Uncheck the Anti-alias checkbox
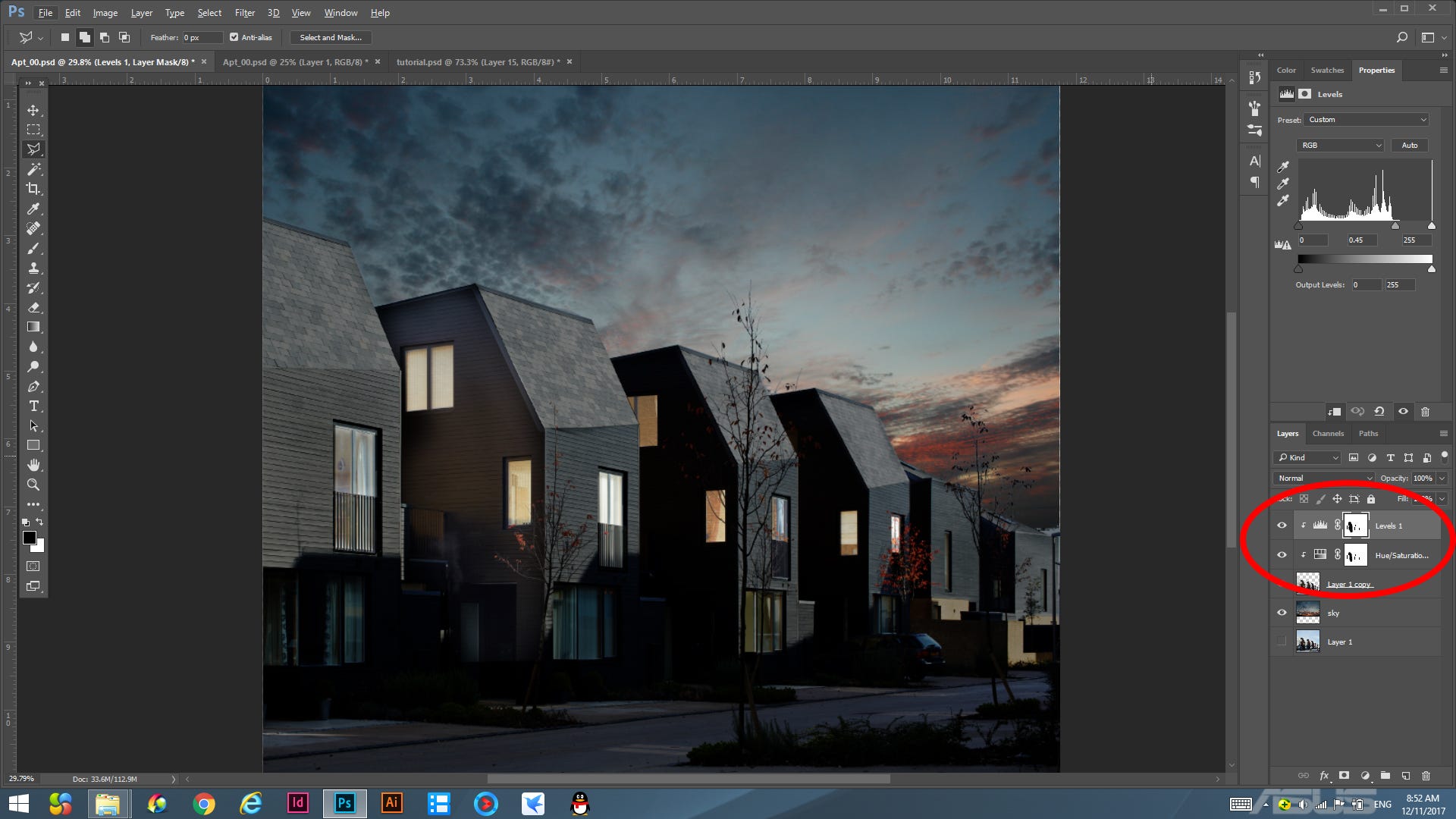 [x=234, y=37]
